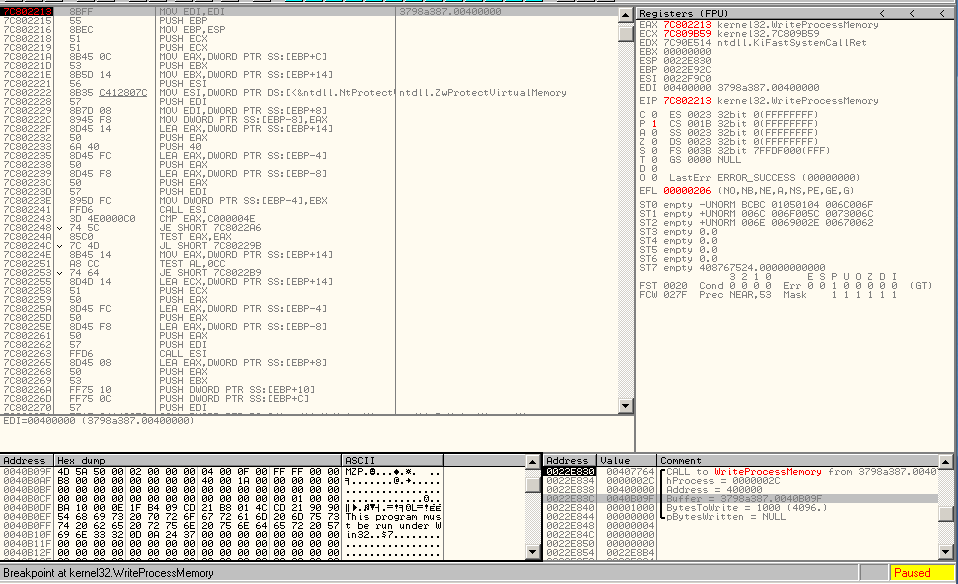Image resolution: width=958 pixels, height=584 pixels.
Task: Select the EAX register value 7C802213
Action: [x=687, y=25]
